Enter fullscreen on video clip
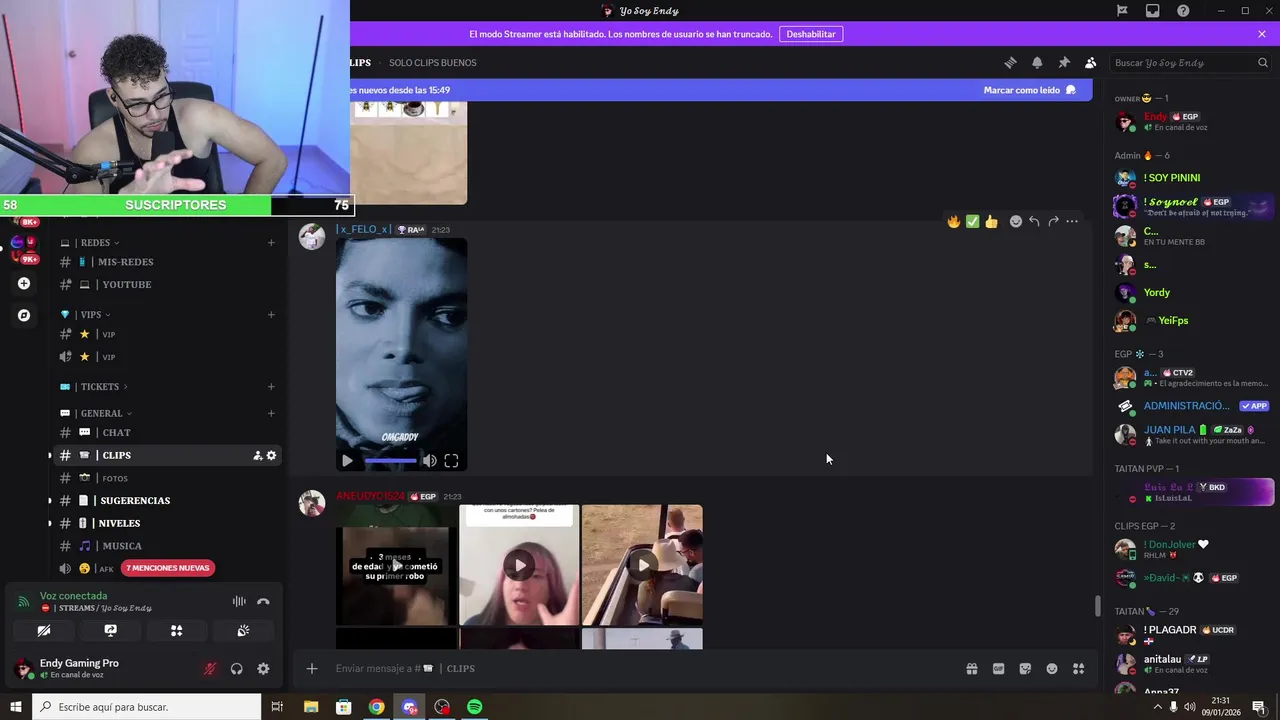1280x720 pixels. click(x=451, y=461)
